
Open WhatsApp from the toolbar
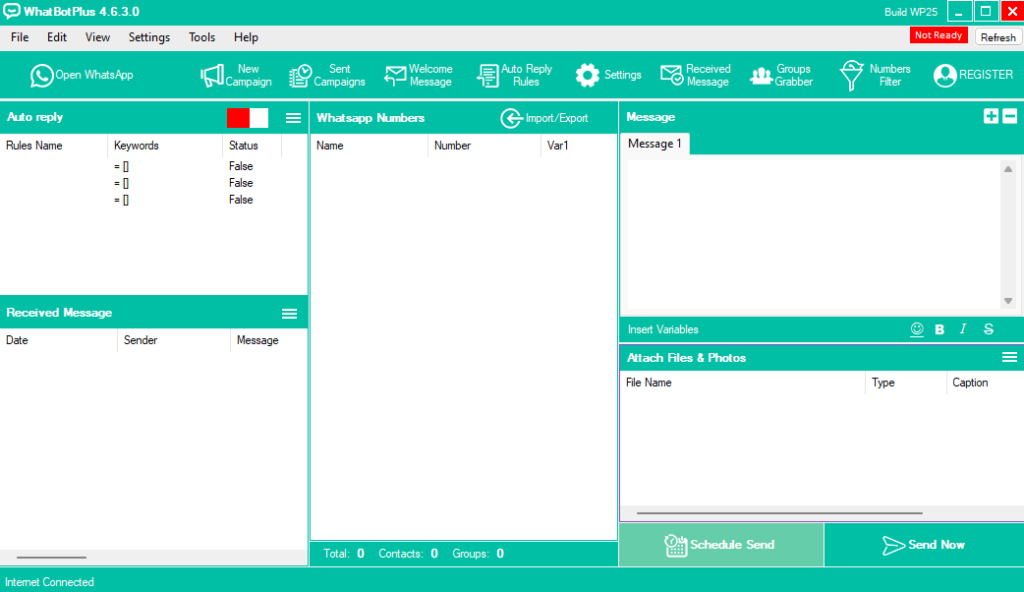[x=81, y=75]
